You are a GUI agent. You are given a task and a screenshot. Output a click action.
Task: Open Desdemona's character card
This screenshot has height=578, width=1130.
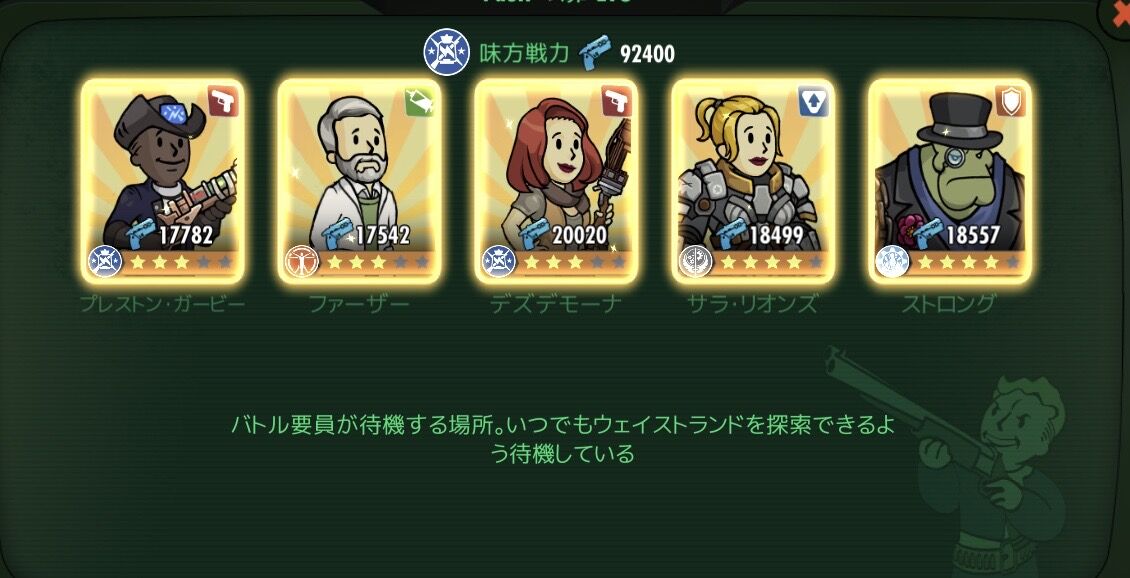point(556,180)
